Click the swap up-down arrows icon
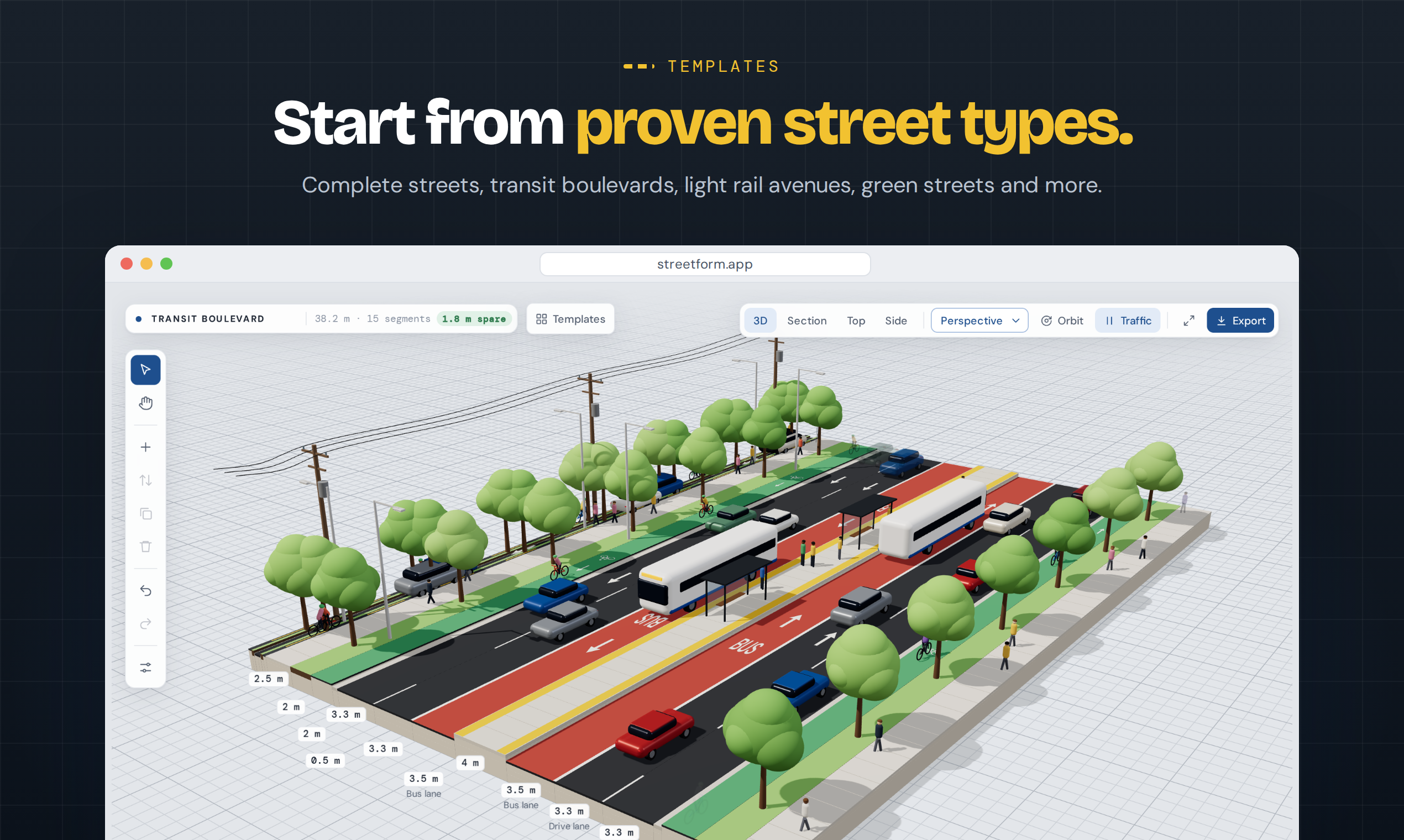Screen dimensions: 1404x840 pos(145,481)
